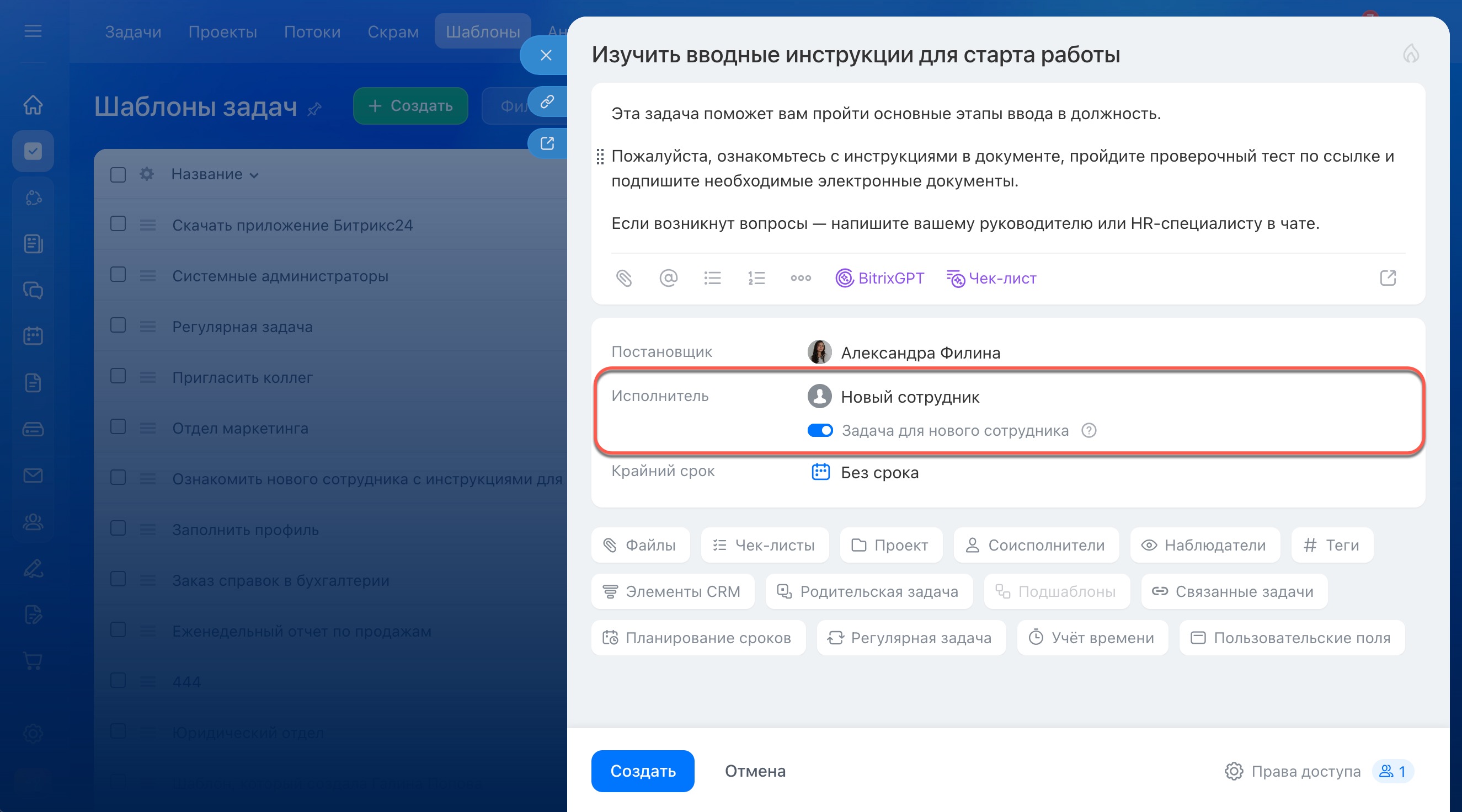Click the task title text field
This screenshot has height=812, width=1462.
pos(856,55)
